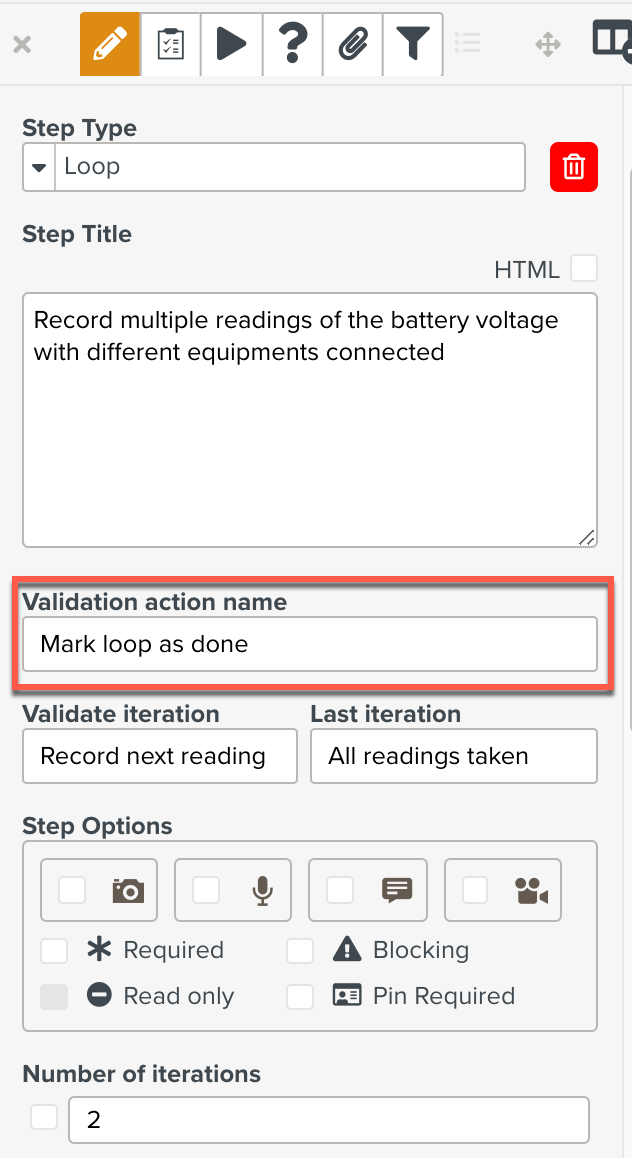Image resolution: width=632 pixels, height=1158 pixels.
Task: Select the pencil edit tab
Action: pyautogui.click(x=110, y=44)
